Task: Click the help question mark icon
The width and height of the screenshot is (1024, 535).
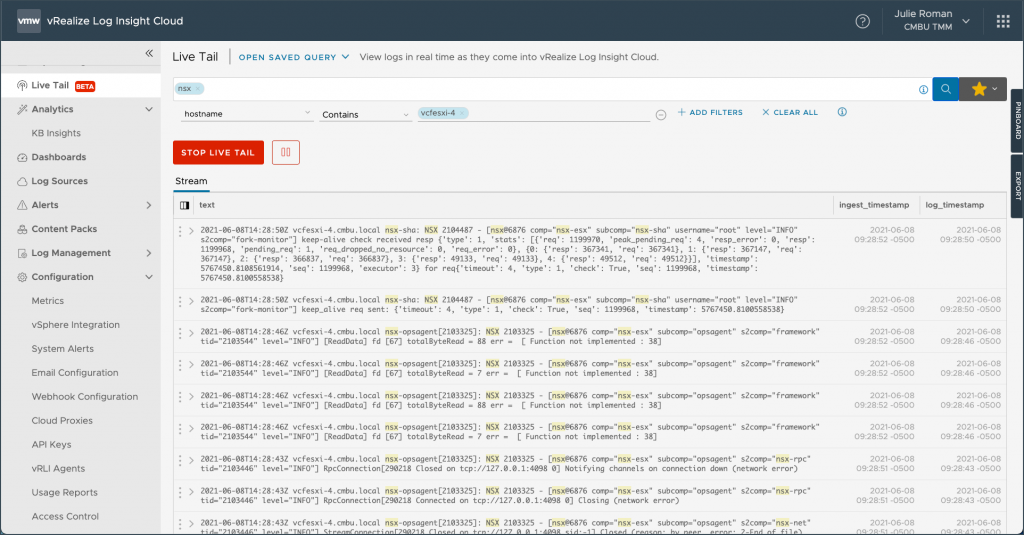Action: 862,21
